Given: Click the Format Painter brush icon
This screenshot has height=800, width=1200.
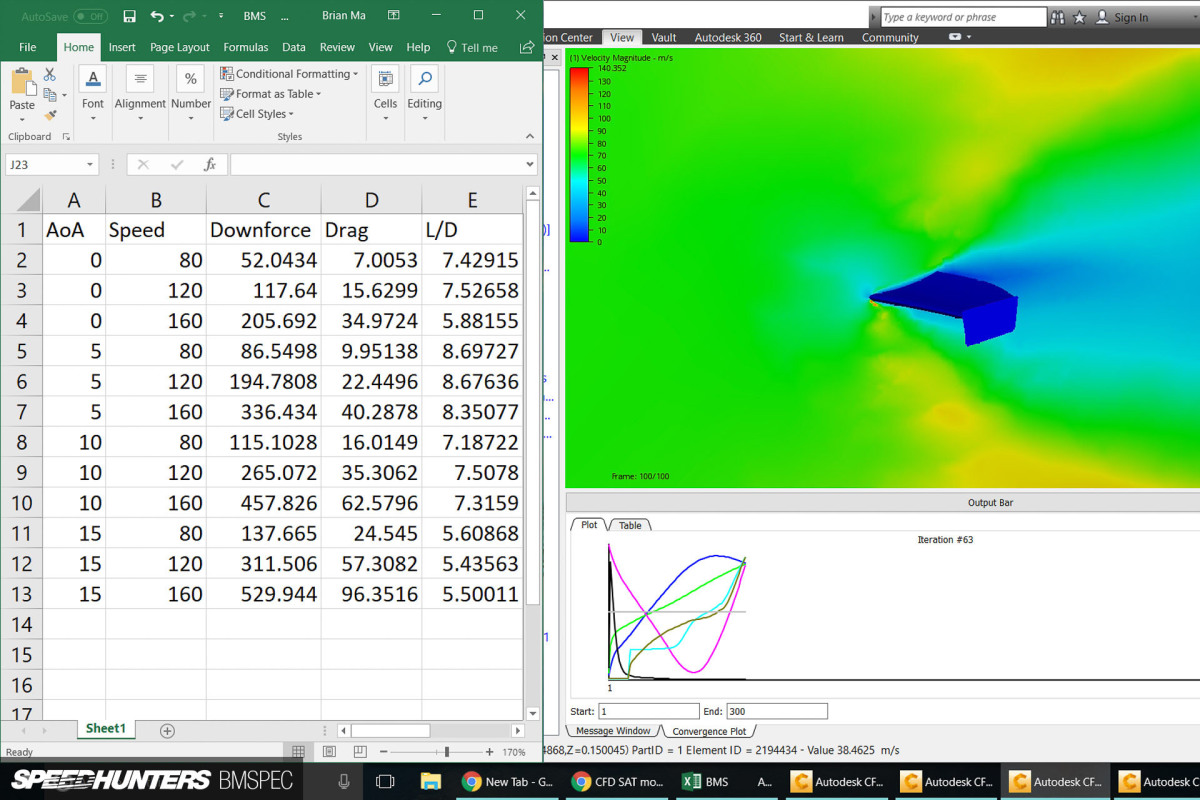Looking at the screenshot, I should pos(50,115).
